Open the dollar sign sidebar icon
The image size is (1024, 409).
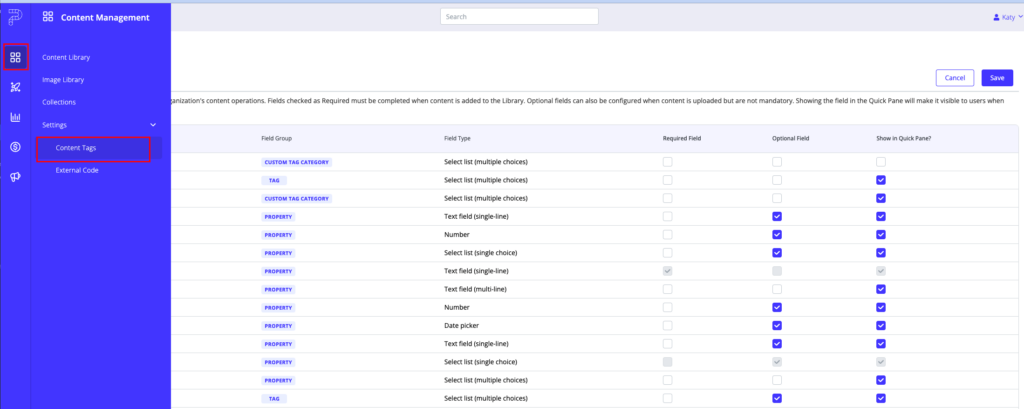point(16,147)
